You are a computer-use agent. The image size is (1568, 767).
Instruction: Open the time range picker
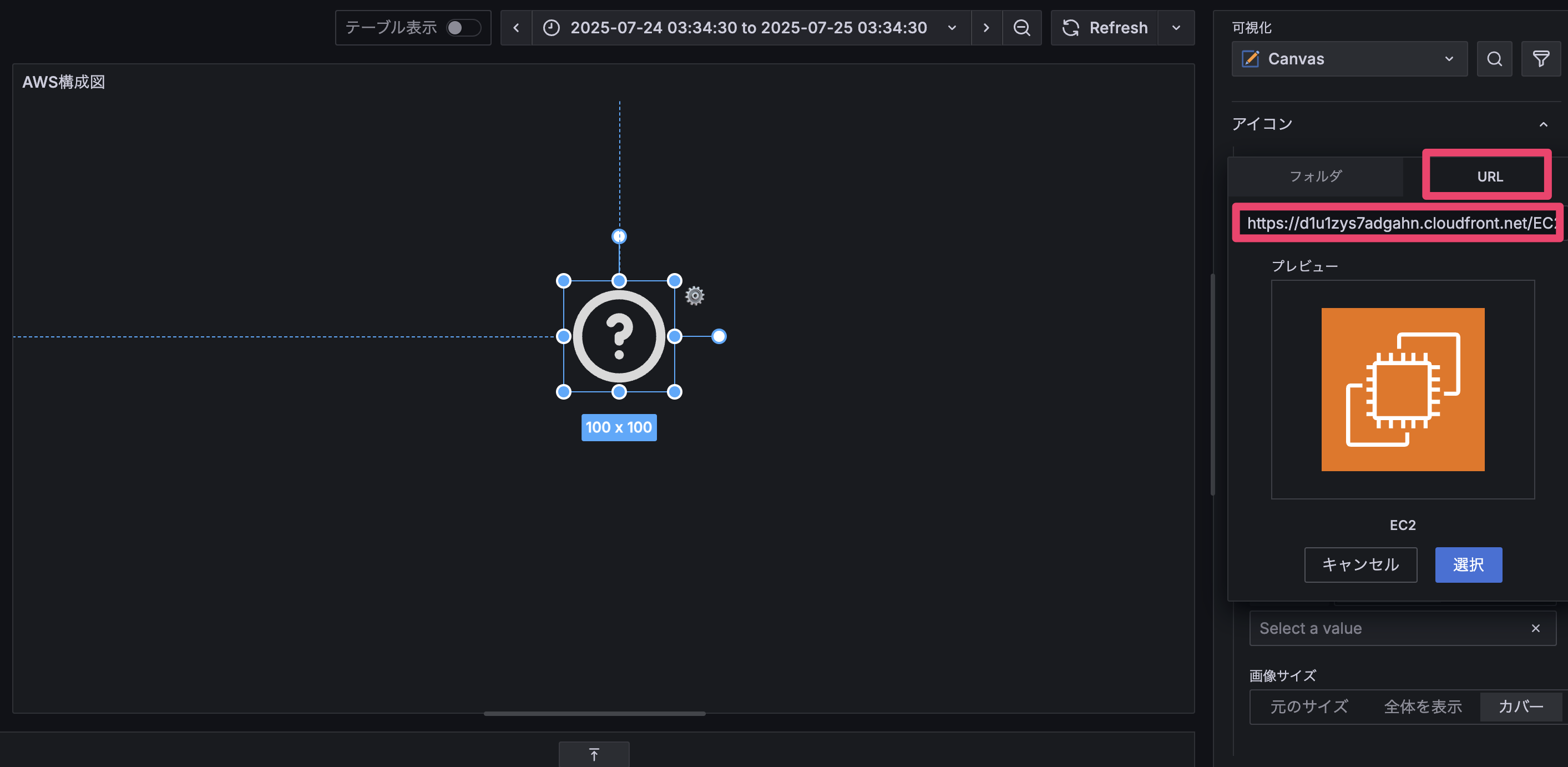[x=751, y=28]
